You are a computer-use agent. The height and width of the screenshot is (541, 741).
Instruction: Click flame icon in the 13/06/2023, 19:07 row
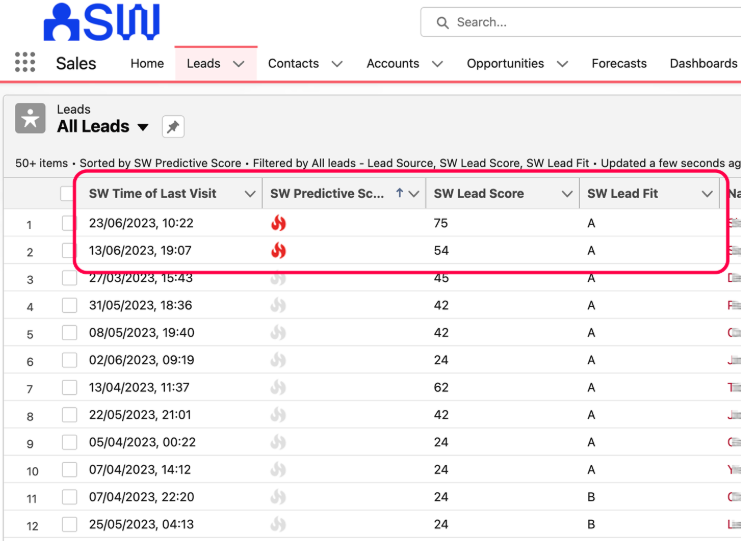click(x=278, y=250)
